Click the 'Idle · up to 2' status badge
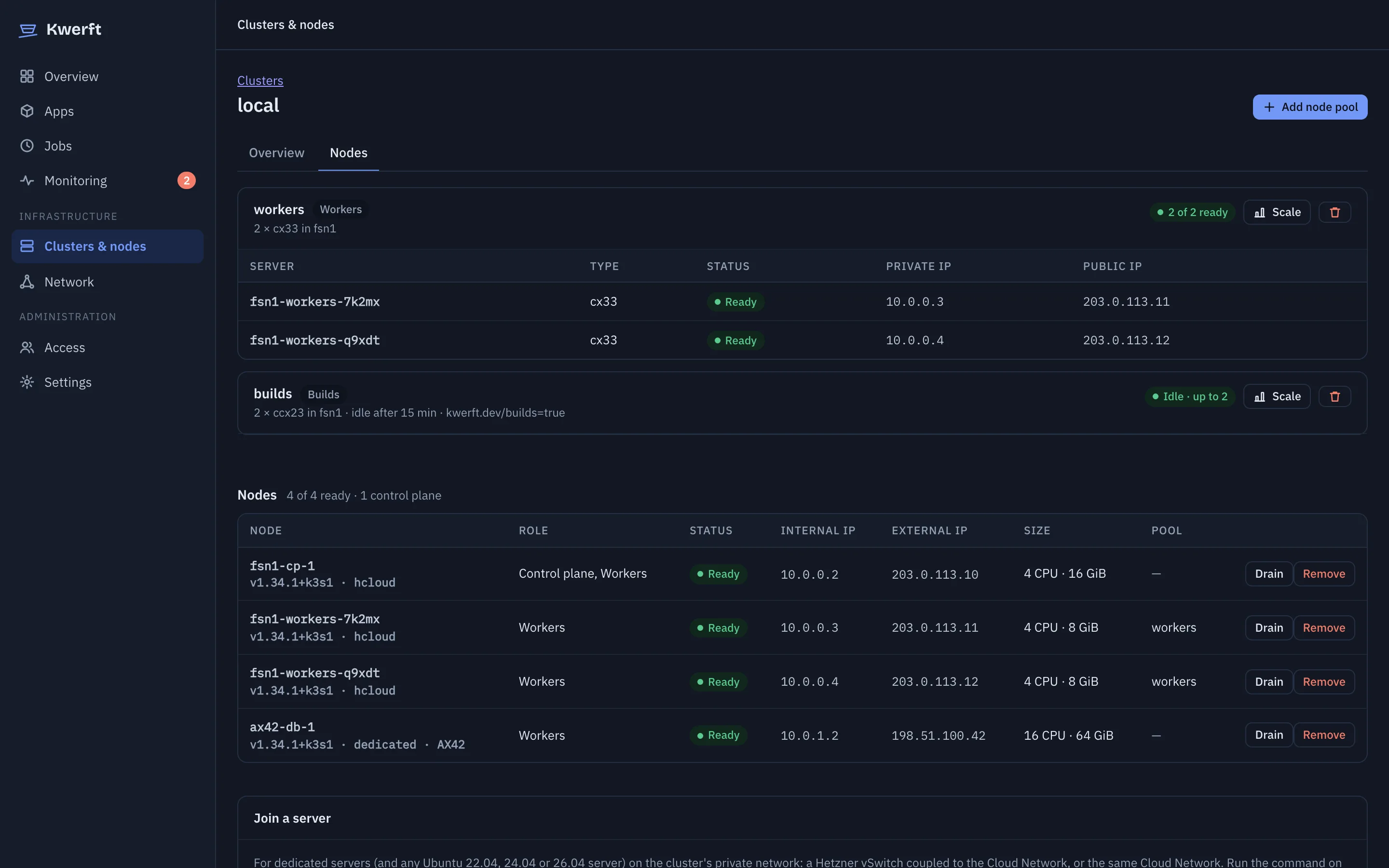Image resolution: width=1389 pixels, height=868 pixels. 1190,397
